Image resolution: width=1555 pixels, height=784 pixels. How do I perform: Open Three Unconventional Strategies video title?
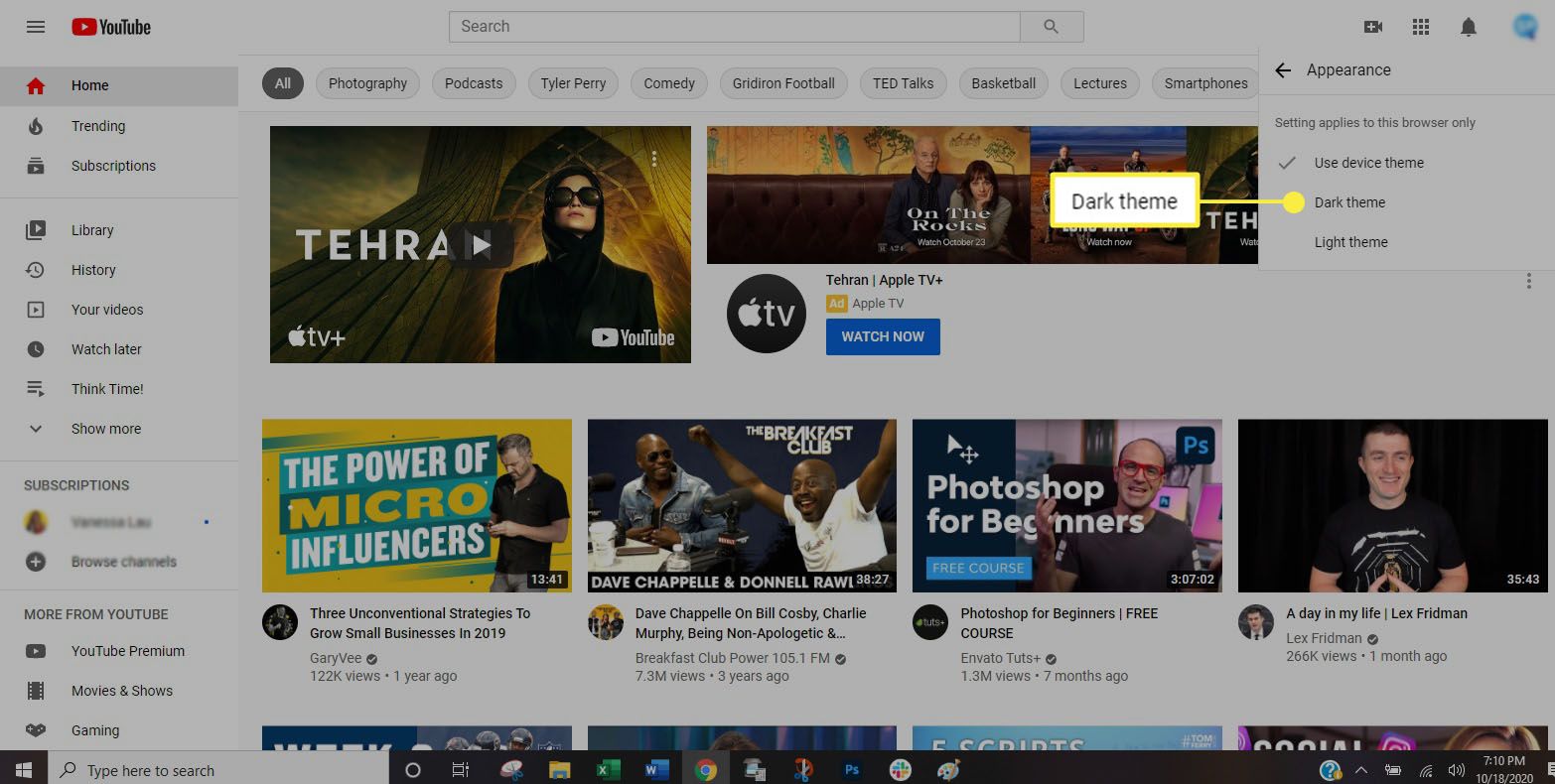click(420, 623)
